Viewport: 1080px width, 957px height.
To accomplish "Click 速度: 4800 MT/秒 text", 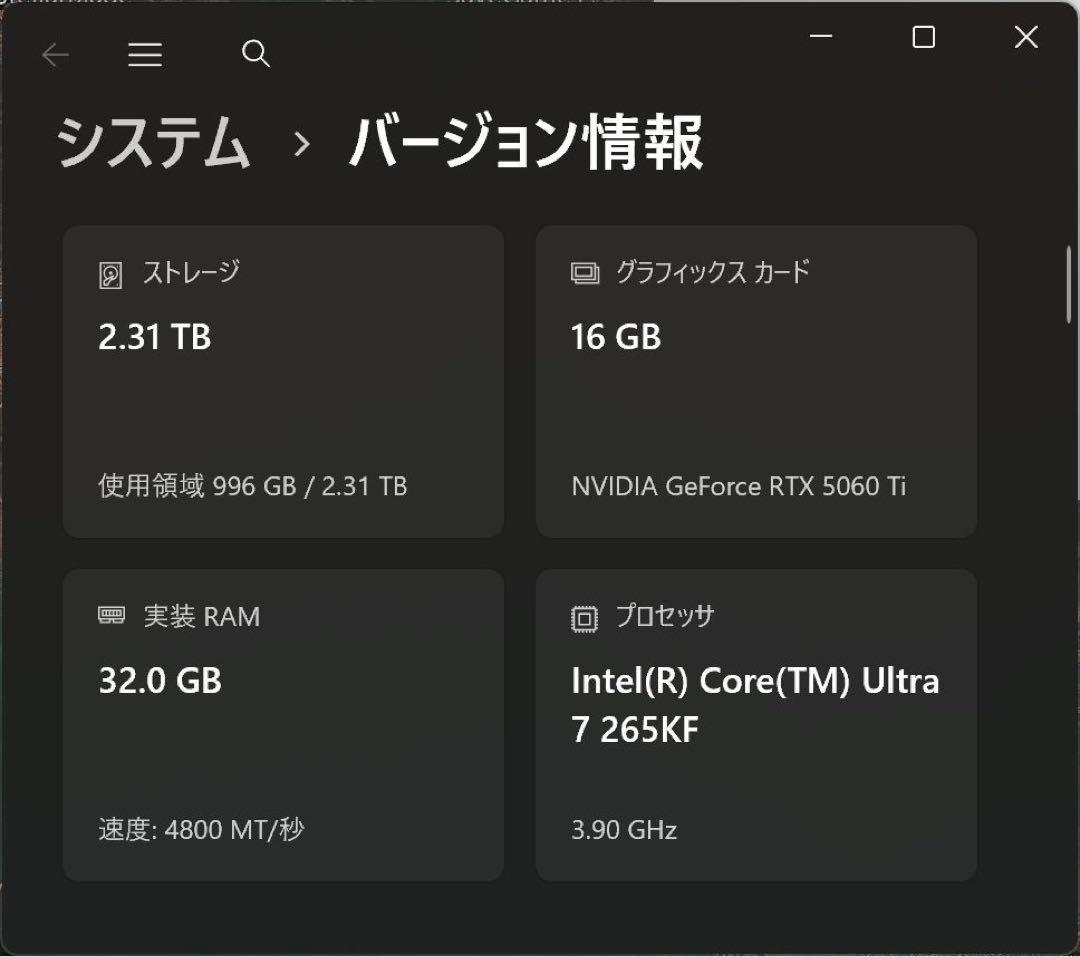I will (201, 830).
